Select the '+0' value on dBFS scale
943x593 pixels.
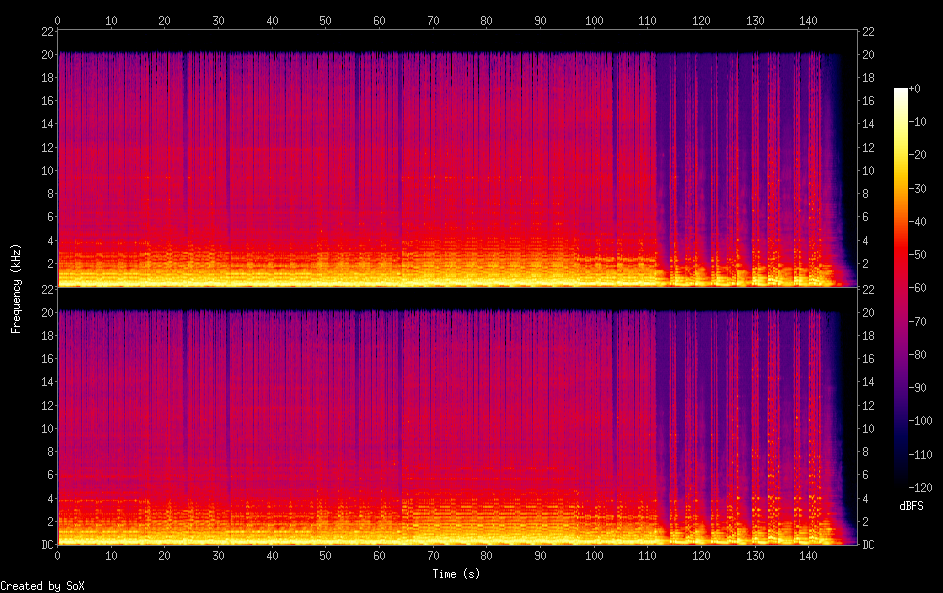(x=914, y=88)
